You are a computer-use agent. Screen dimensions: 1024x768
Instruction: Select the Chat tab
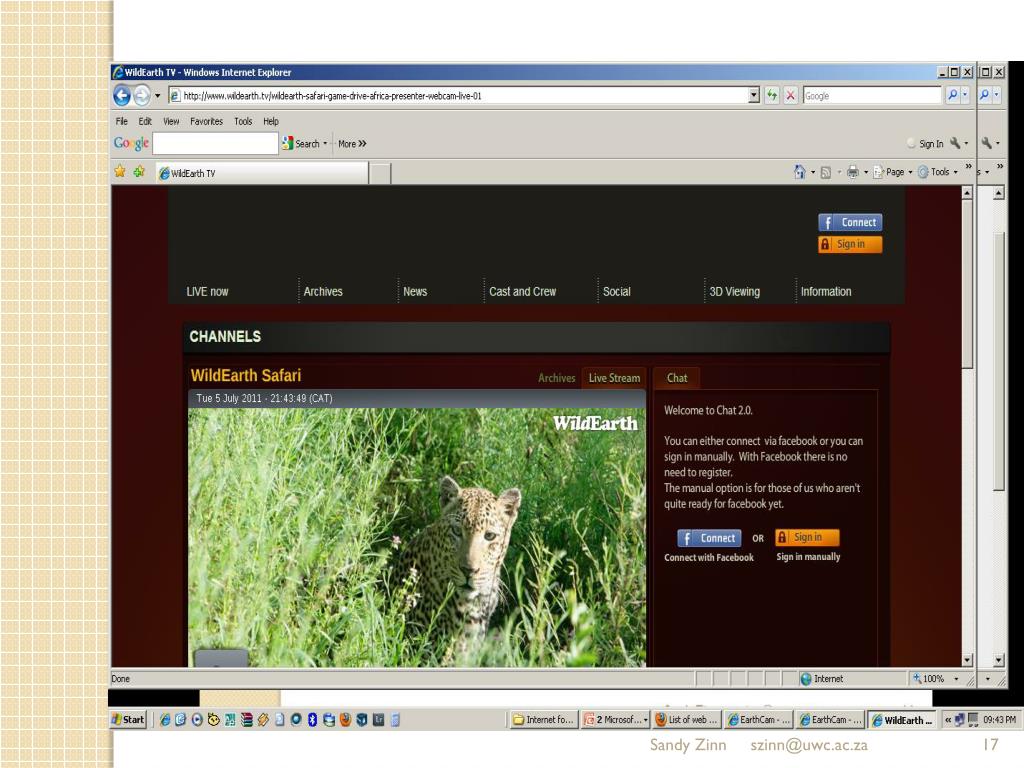677,378
